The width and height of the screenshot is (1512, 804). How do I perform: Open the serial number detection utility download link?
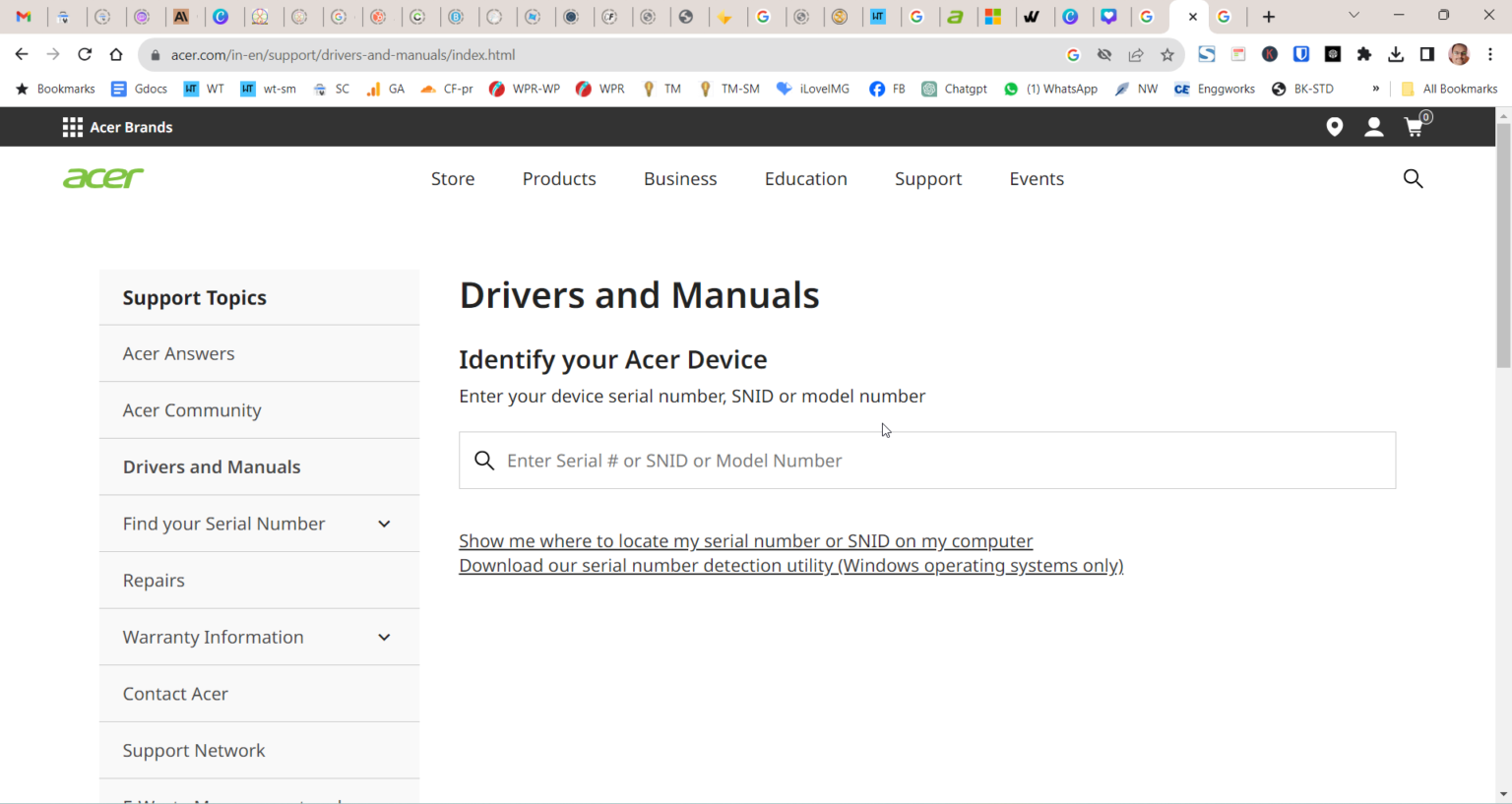tap(790, 565)
